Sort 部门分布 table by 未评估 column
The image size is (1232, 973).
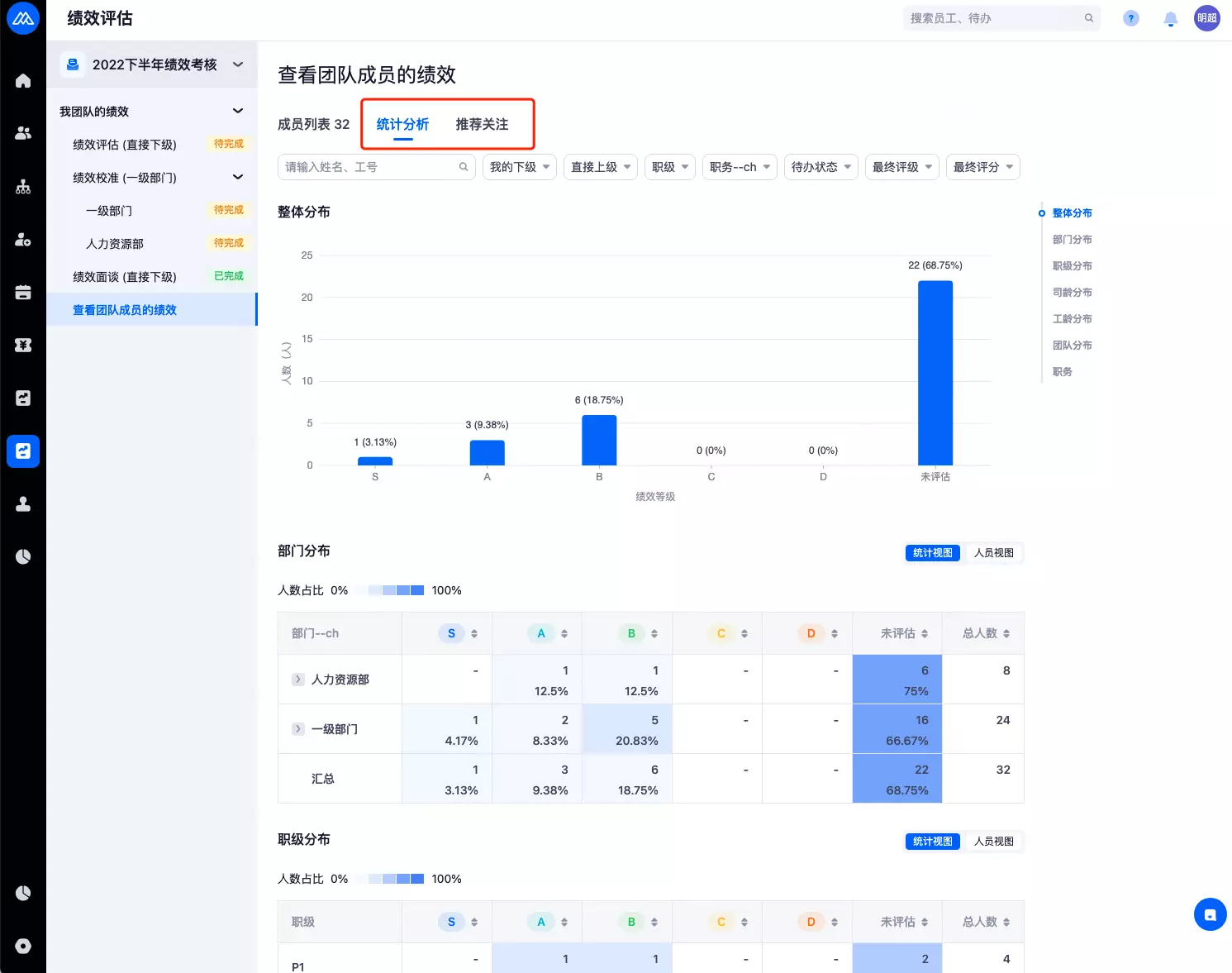(925, 634)
